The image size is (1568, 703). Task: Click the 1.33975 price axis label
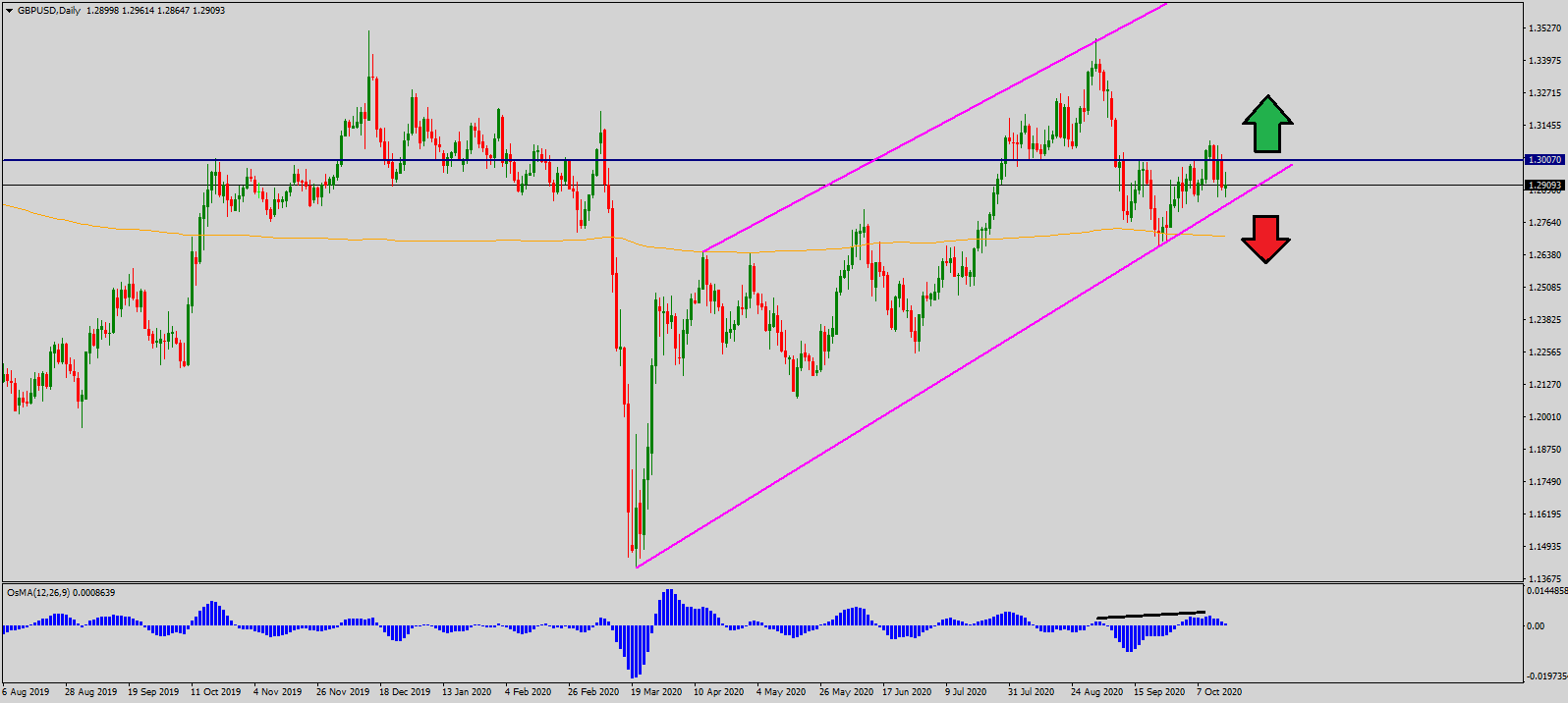click(1544, 61)
